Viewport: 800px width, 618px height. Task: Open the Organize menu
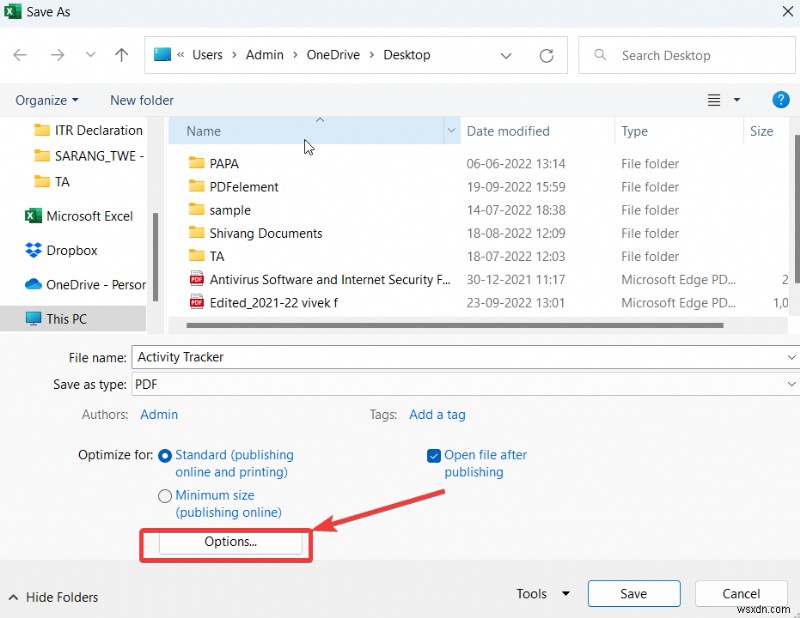(45, 100)
